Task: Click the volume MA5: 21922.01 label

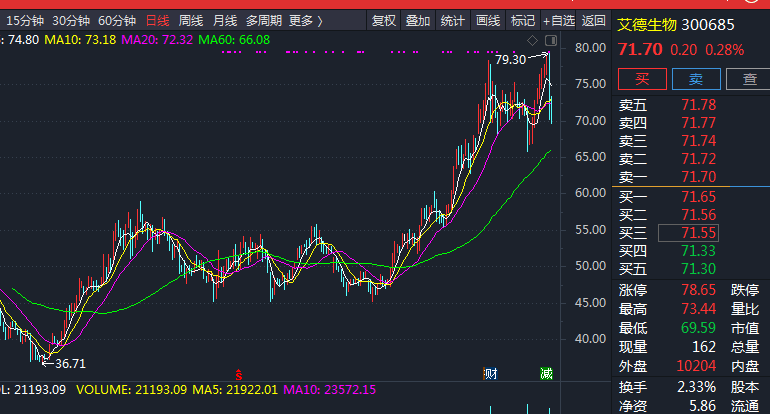Action: click(235, 390)
